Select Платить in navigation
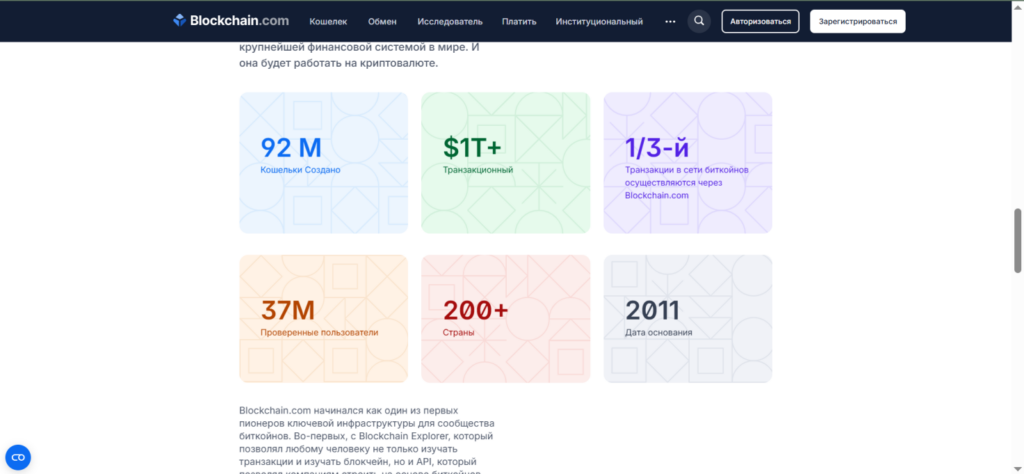The width and height of the screenshot is (1024, 474). pyautogui.click(x=519, y=22)
